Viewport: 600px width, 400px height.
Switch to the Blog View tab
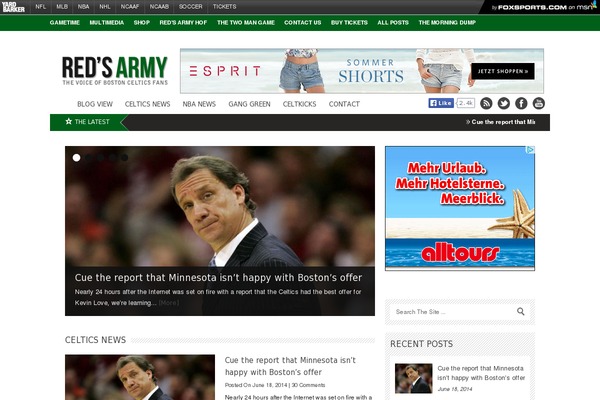(x=95, y=104)
